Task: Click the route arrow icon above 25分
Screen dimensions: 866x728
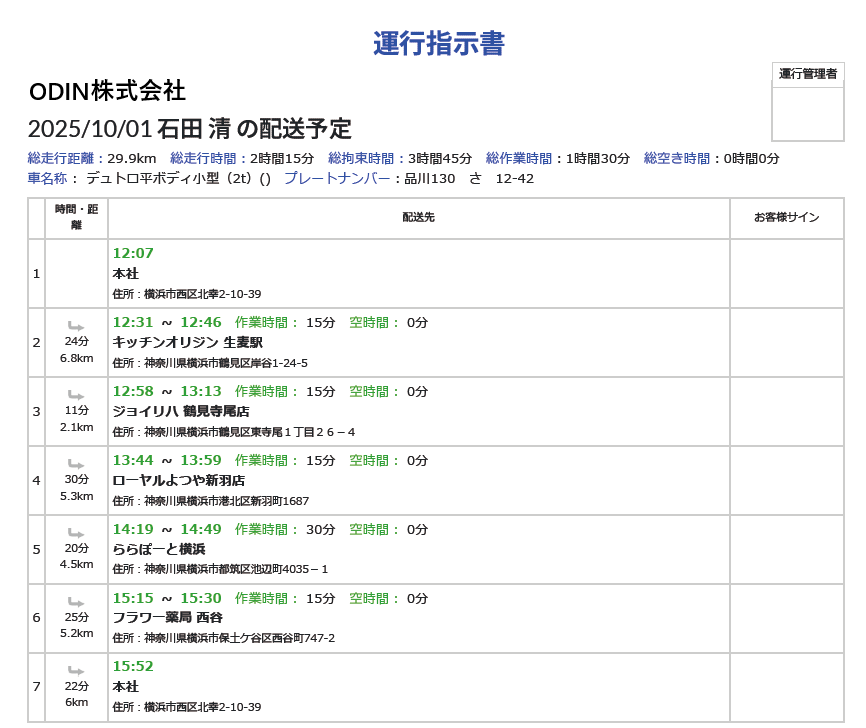Action: (76, 602)
